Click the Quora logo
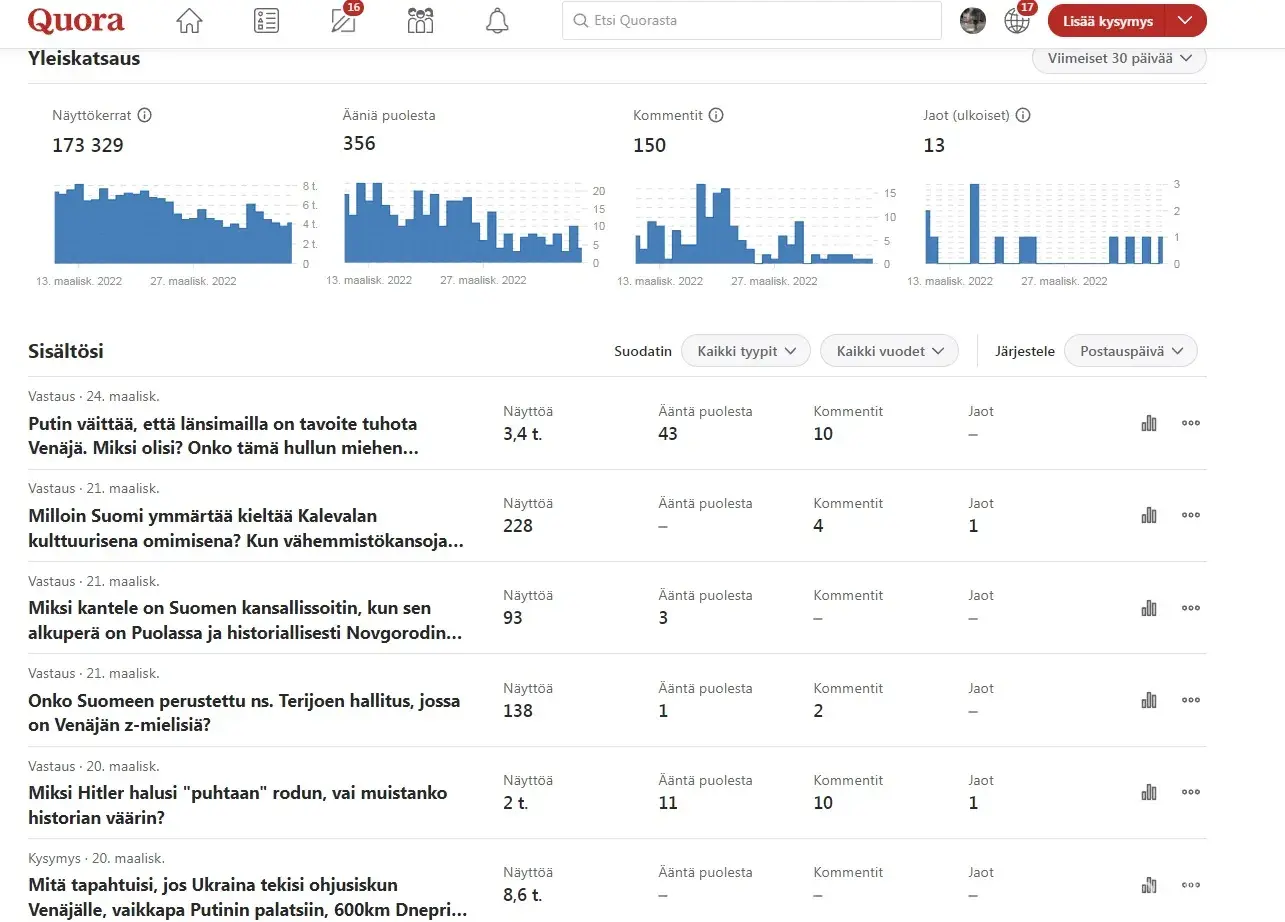This screenshot has width=1285, height=922. coord(76,21)
